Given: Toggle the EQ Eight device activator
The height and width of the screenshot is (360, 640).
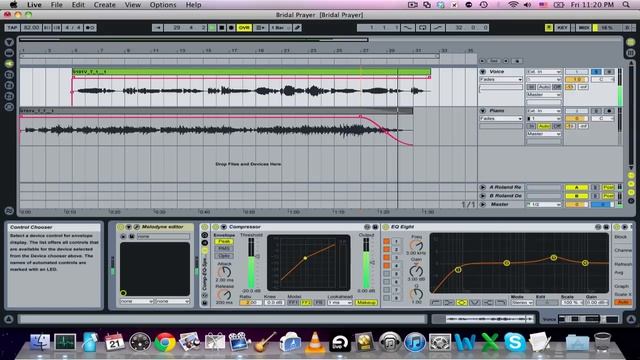Looking at the screenshot, I should [x=386, y=227].
